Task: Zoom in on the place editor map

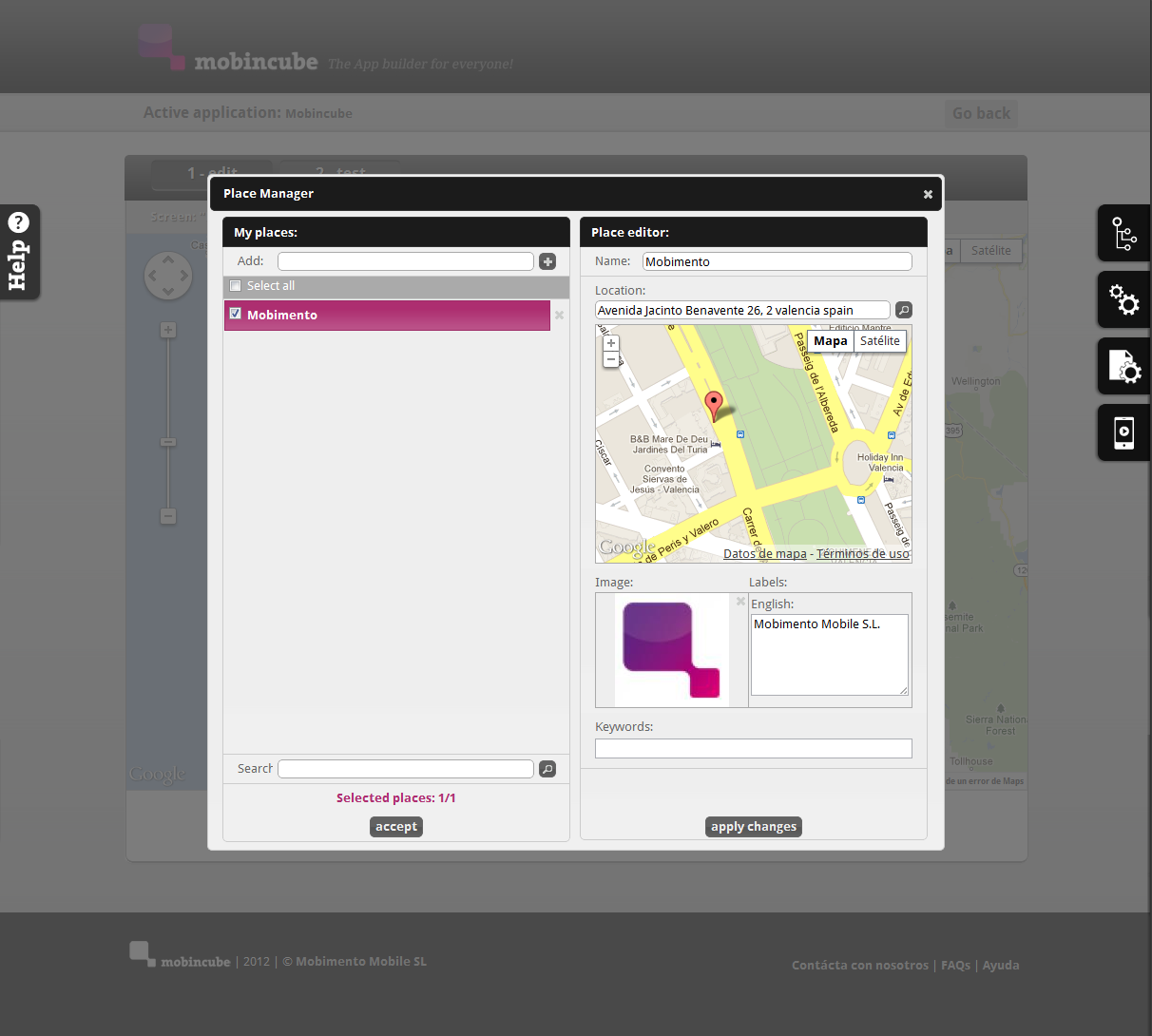Action: coord(611,343)
